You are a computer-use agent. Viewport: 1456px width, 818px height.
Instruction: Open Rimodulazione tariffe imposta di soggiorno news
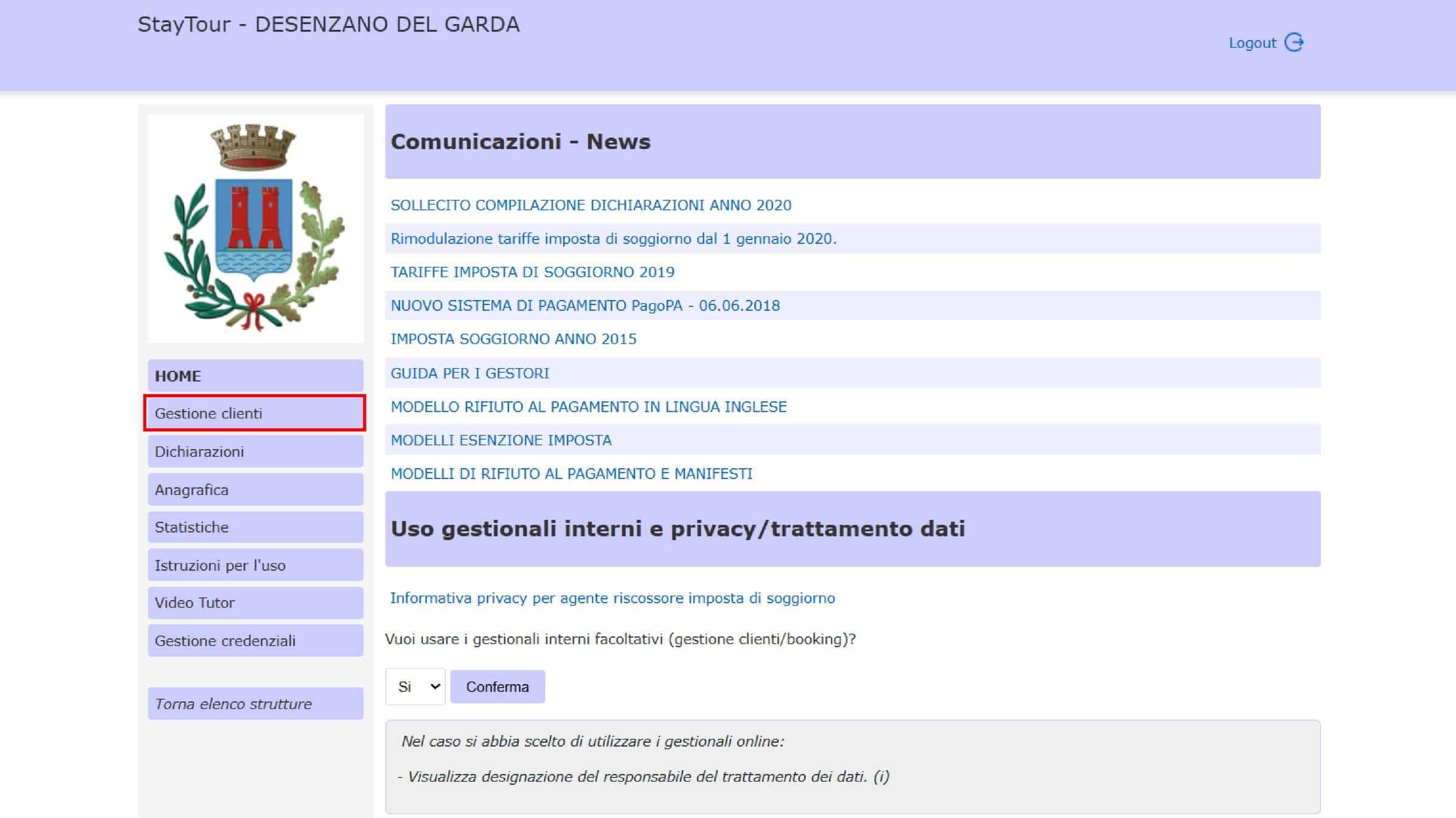pyautogui.click(x=613, y=238)
